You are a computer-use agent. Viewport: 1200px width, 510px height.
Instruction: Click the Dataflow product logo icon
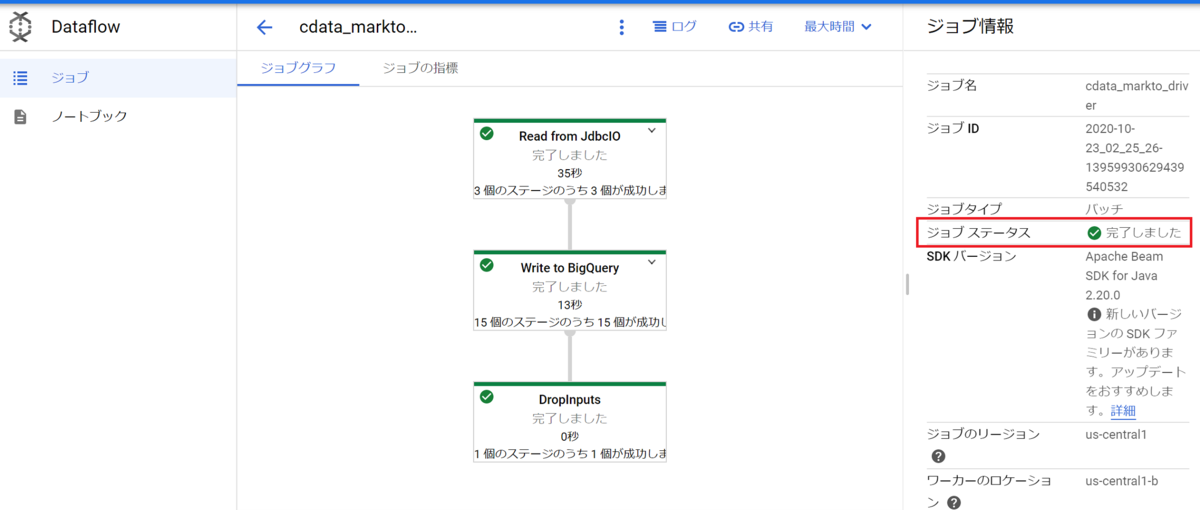(x=20, y=28)
